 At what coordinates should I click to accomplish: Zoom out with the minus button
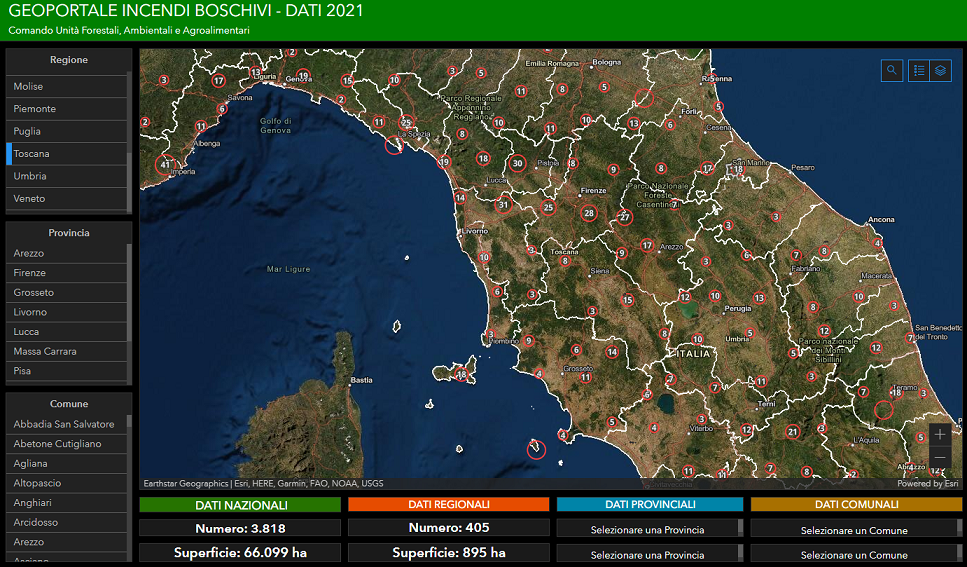coord(939,457)
